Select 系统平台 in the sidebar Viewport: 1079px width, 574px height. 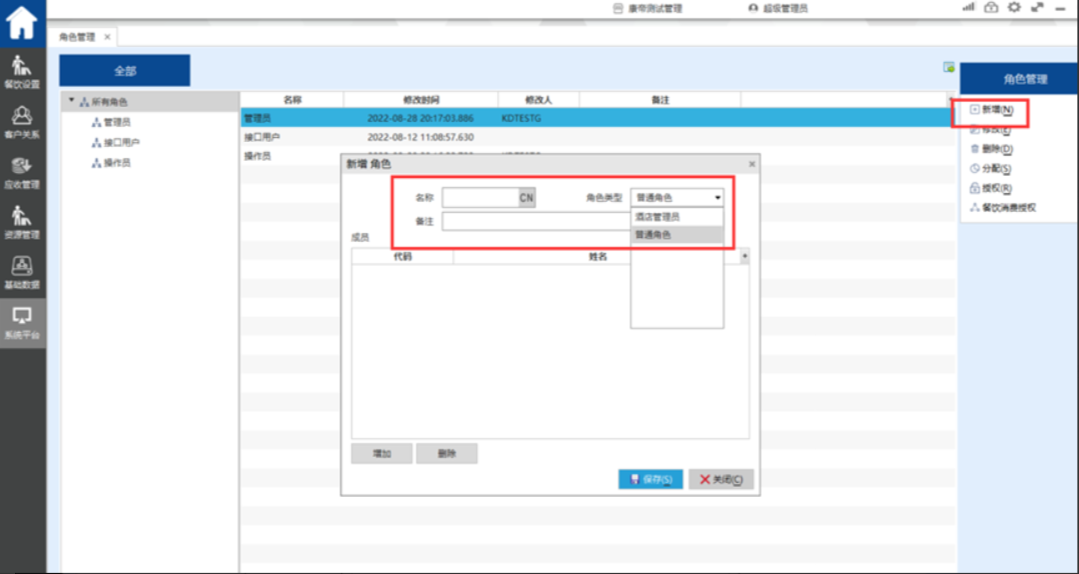[x=22, y=323]
